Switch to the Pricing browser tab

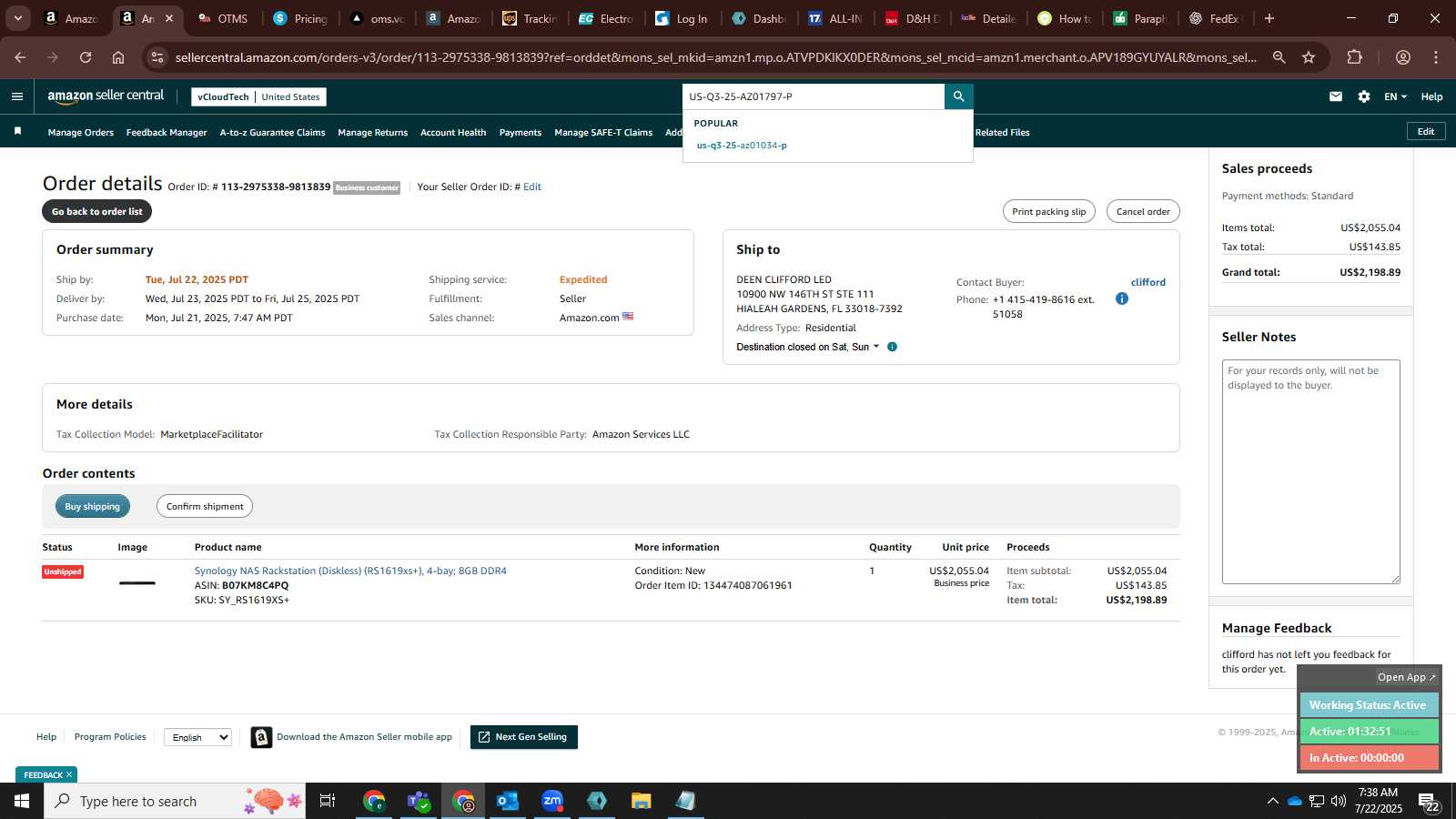point(301,18)
